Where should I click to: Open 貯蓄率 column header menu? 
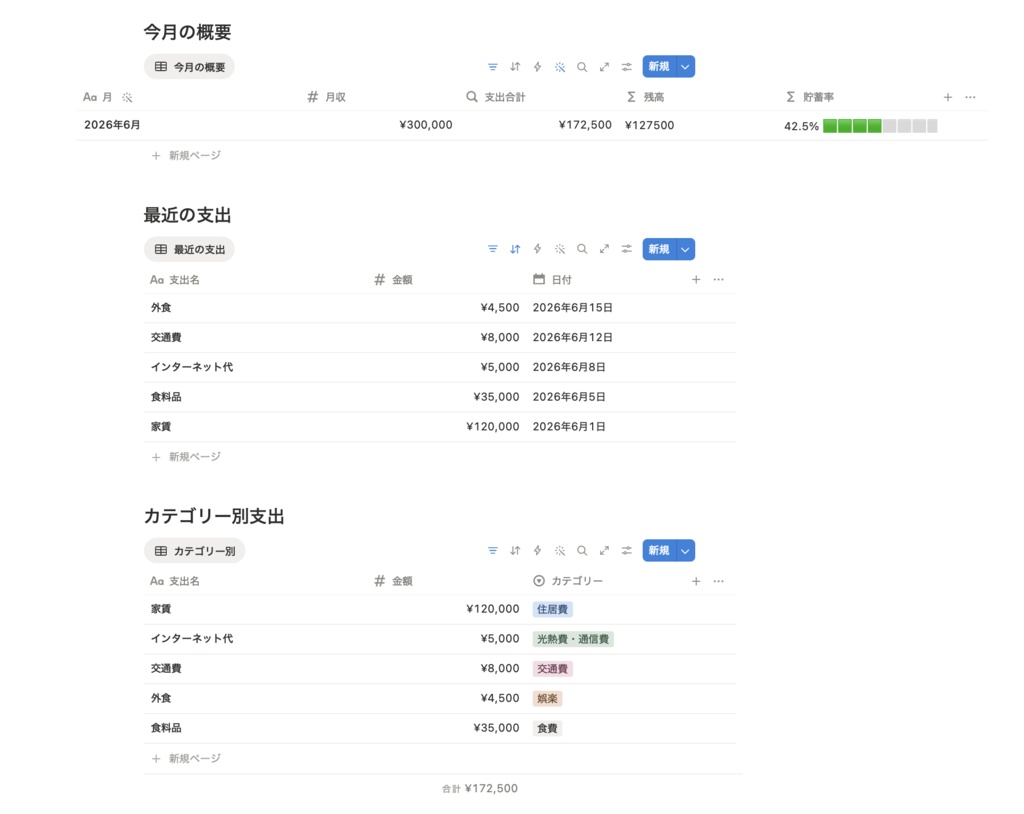tap(810, 97)
